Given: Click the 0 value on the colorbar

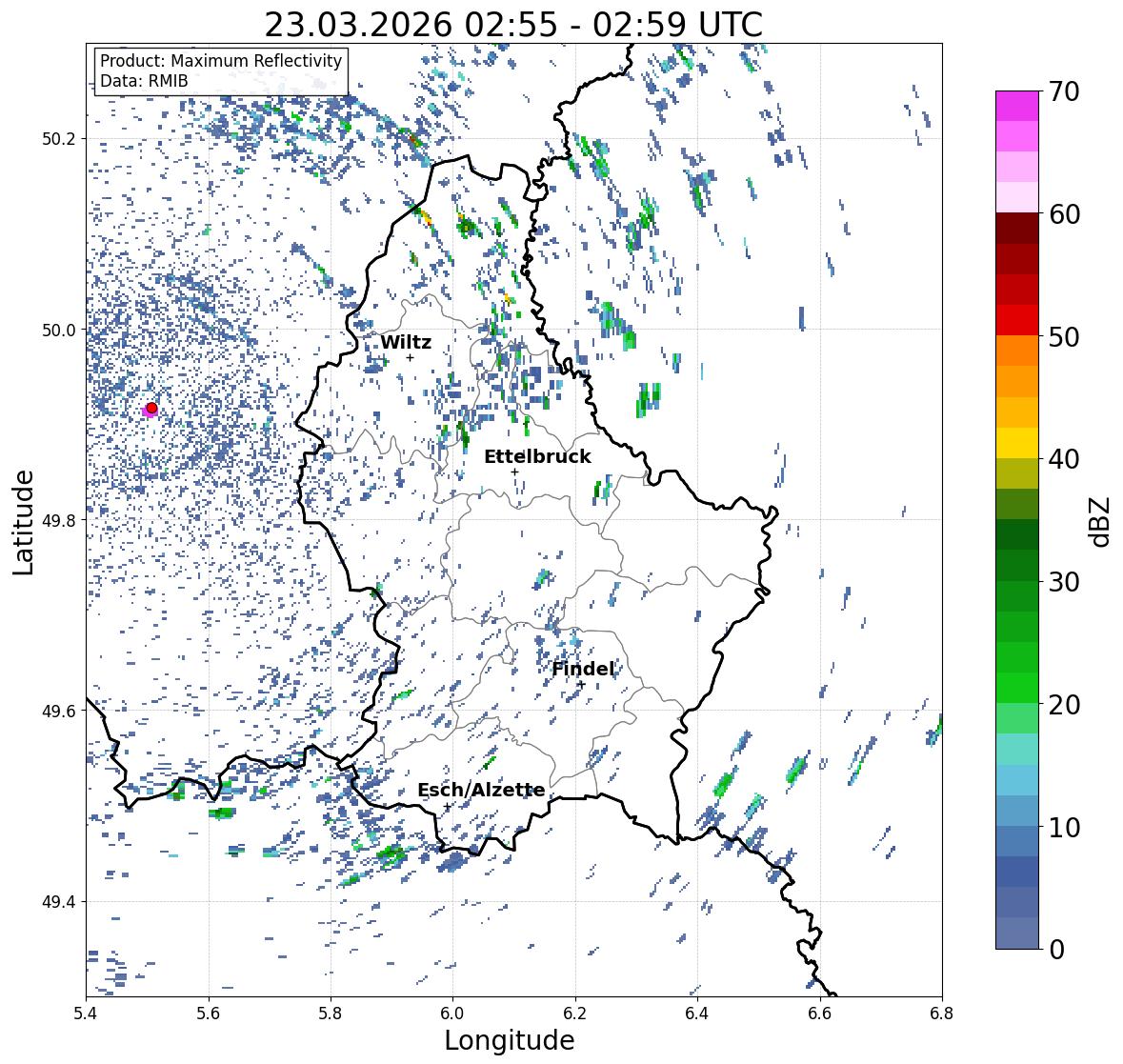Looking at the screenshot, I should tap(1056, 950).
